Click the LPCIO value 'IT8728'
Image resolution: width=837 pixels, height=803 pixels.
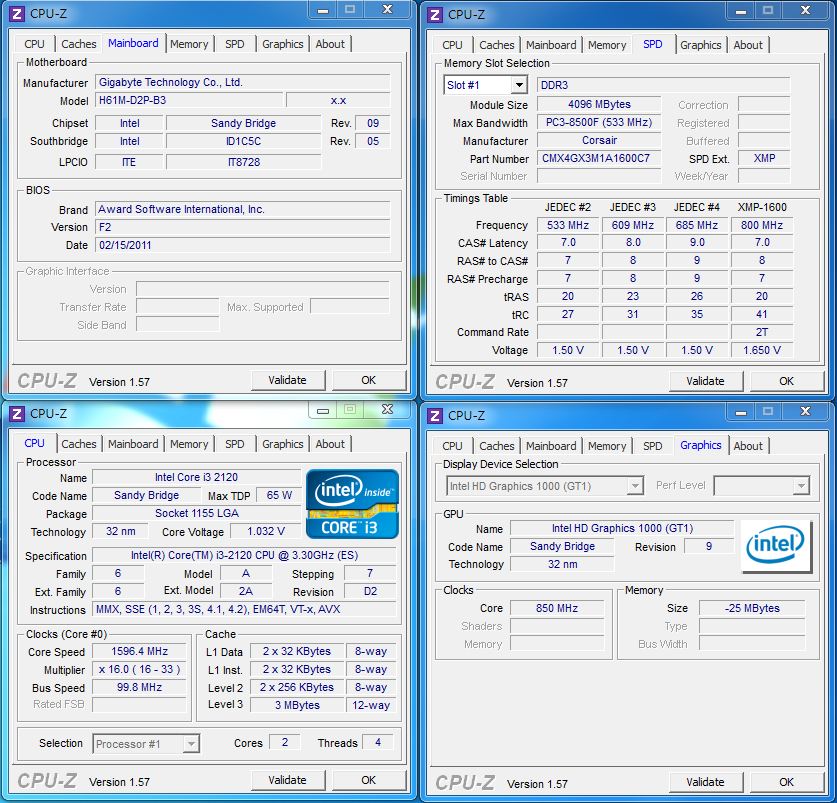pyautogui.click(x=243, y=162)
